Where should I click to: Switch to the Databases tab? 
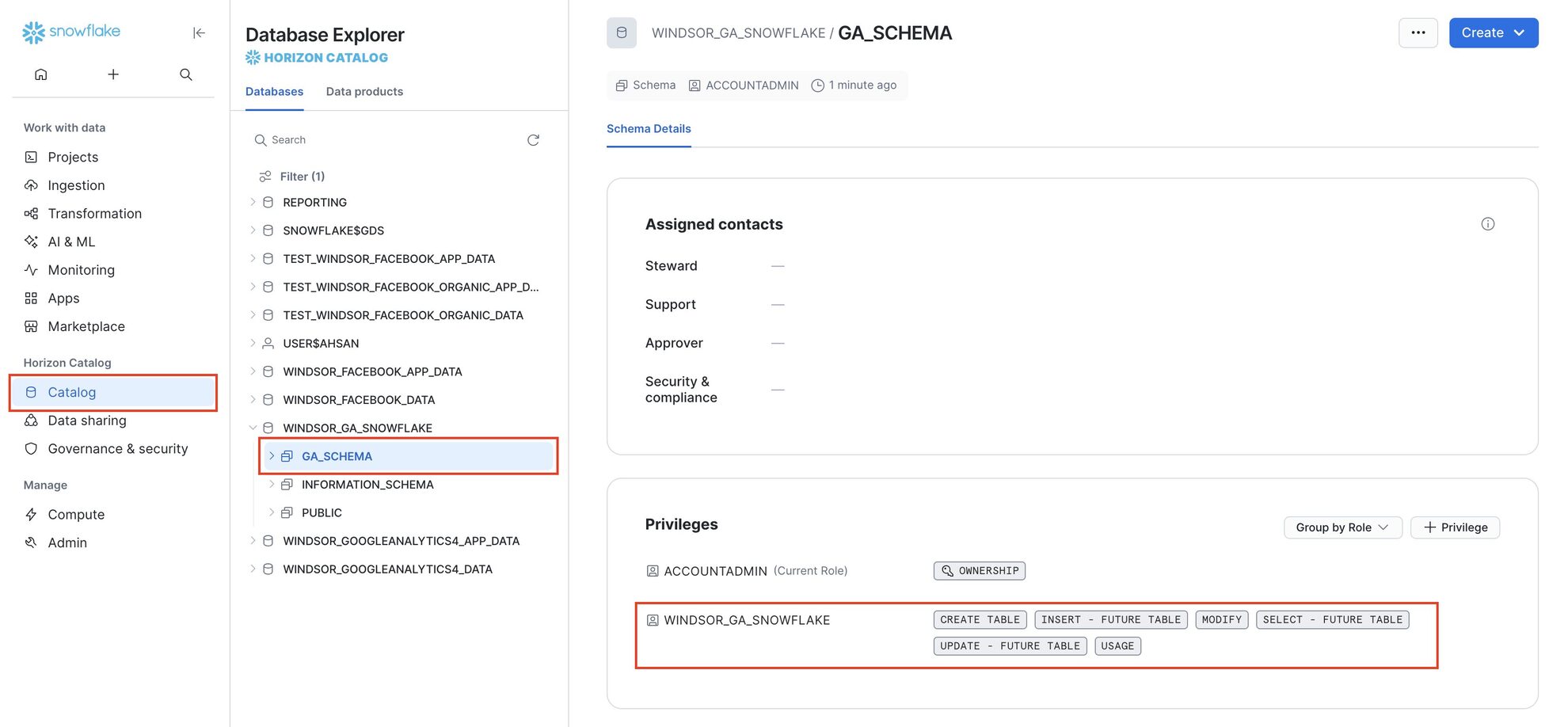(274, 92)
